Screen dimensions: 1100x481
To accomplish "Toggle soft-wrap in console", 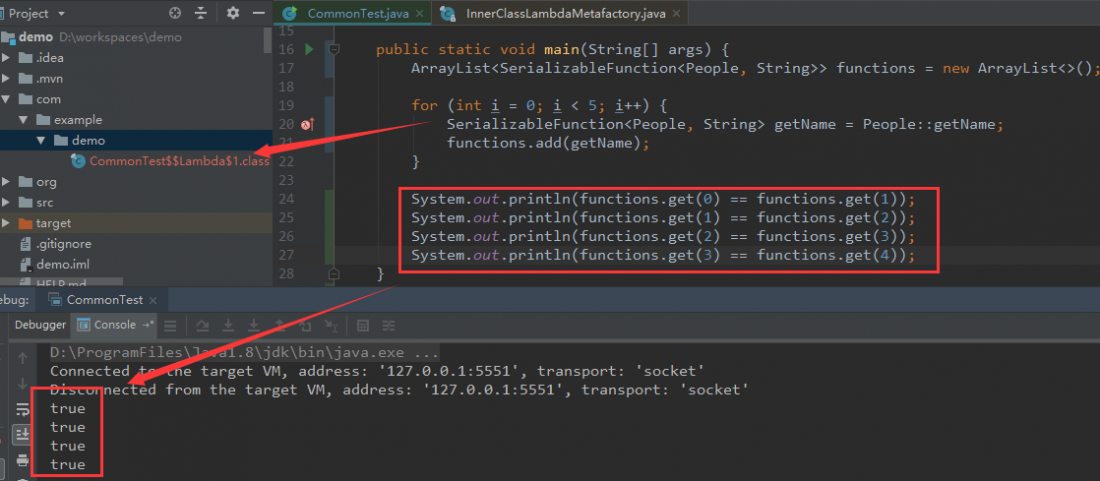I will (22, 409).
